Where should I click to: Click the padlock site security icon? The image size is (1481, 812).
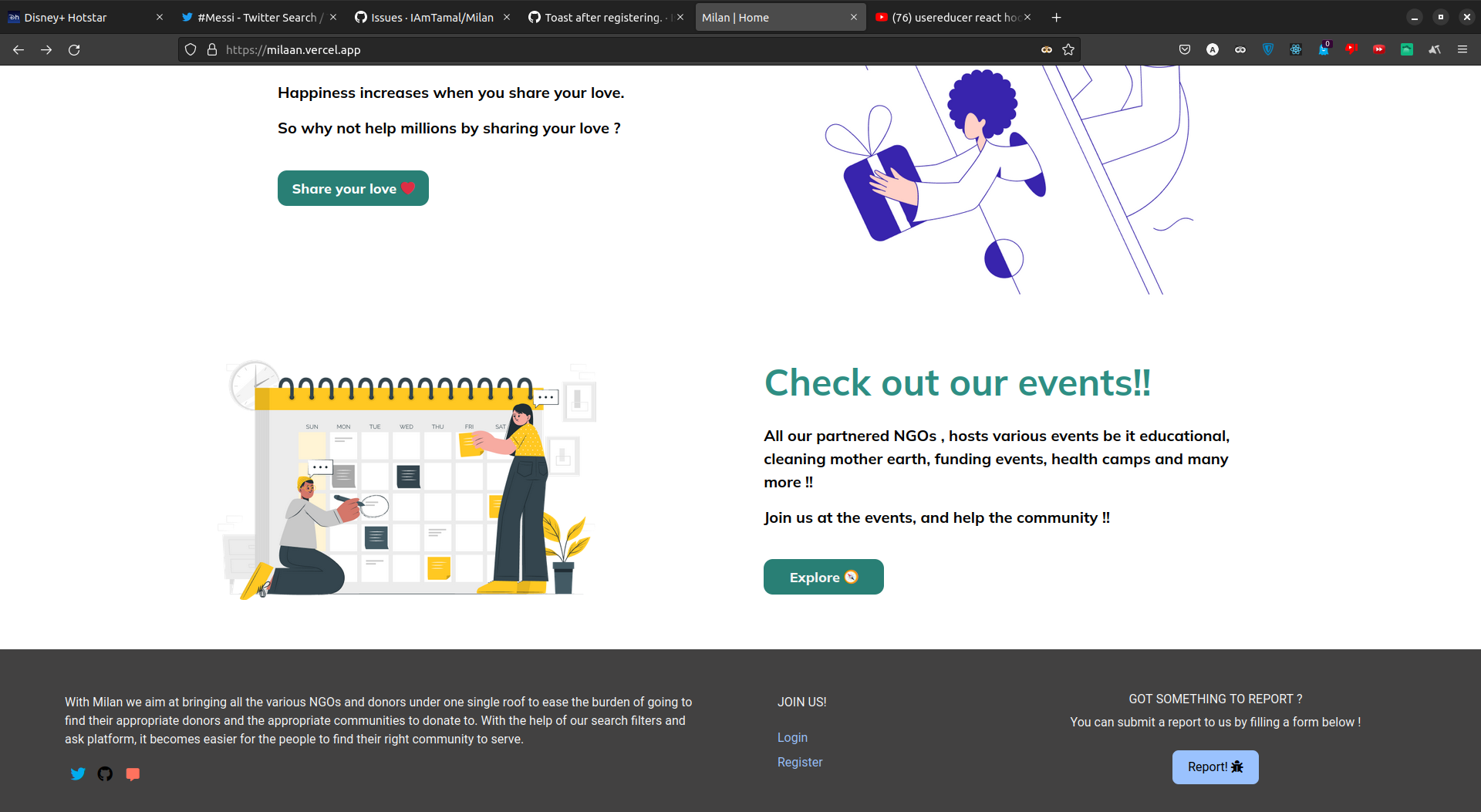click(x=212, y=49)
